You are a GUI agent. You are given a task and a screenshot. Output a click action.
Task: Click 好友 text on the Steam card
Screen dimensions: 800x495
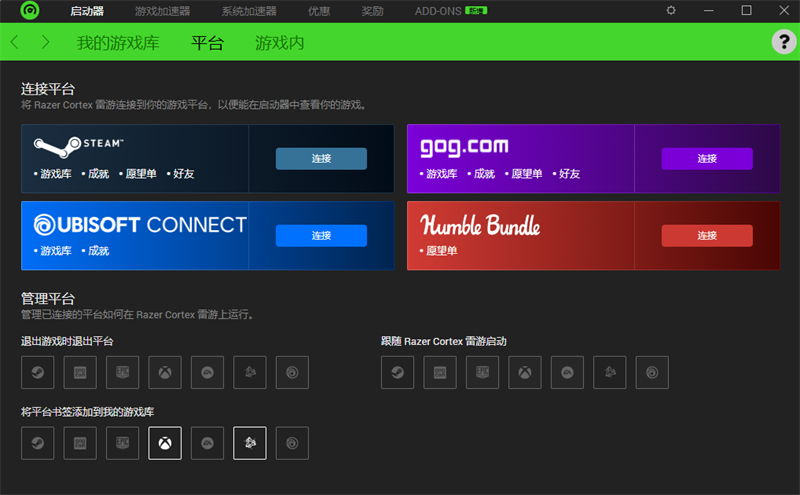tap(184, 174)
